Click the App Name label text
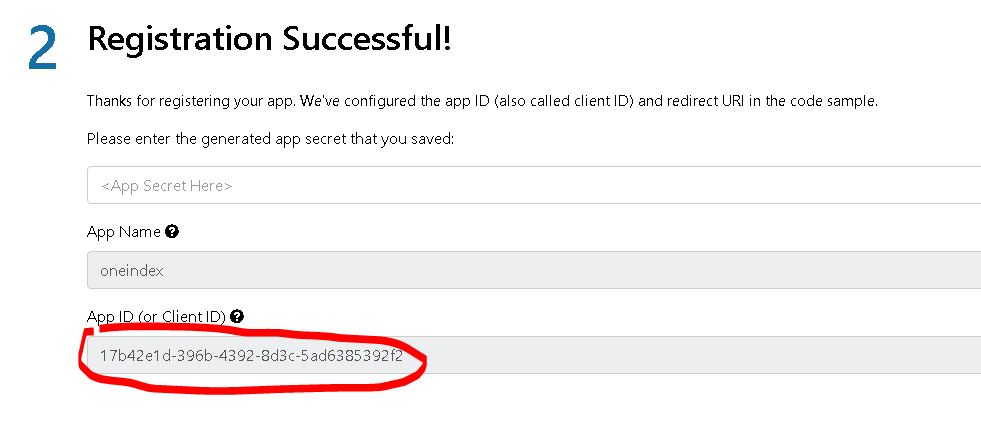981x435 pixels. [x=124, y=232]
